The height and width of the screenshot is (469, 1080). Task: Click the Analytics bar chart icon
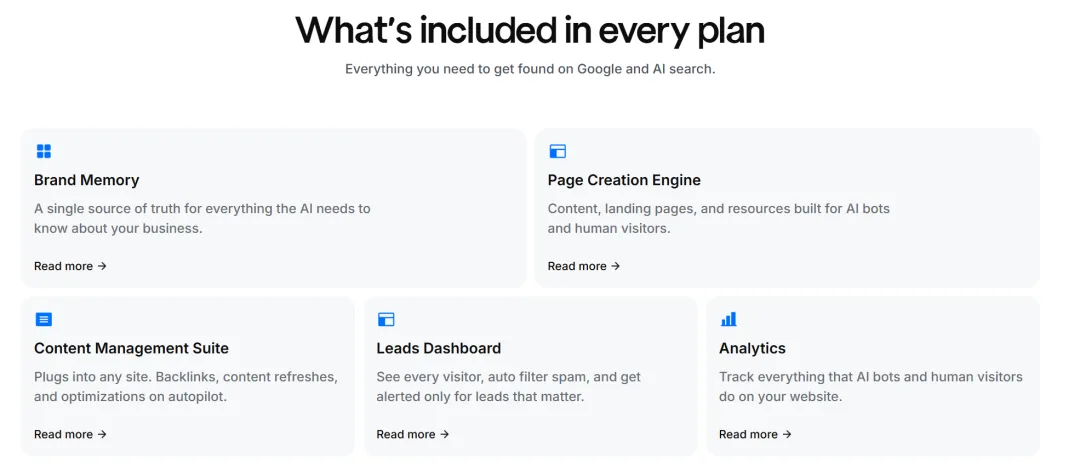coord(728,319)
